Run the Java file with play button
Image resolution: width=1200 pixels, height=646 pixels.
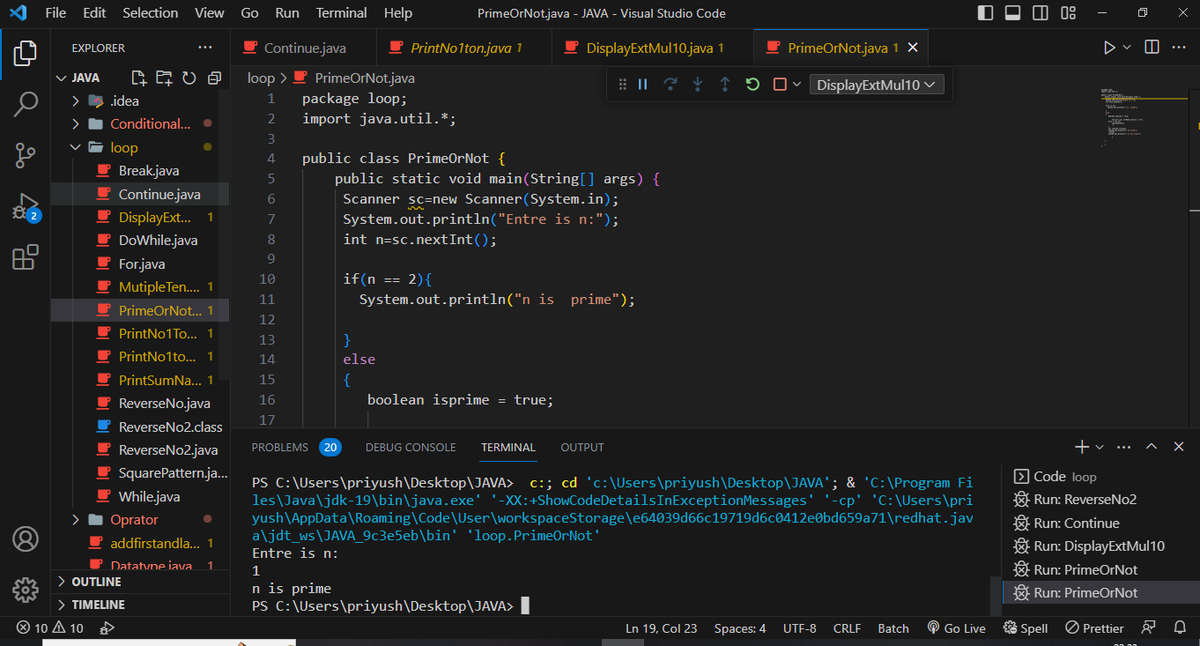point(1109,48)
